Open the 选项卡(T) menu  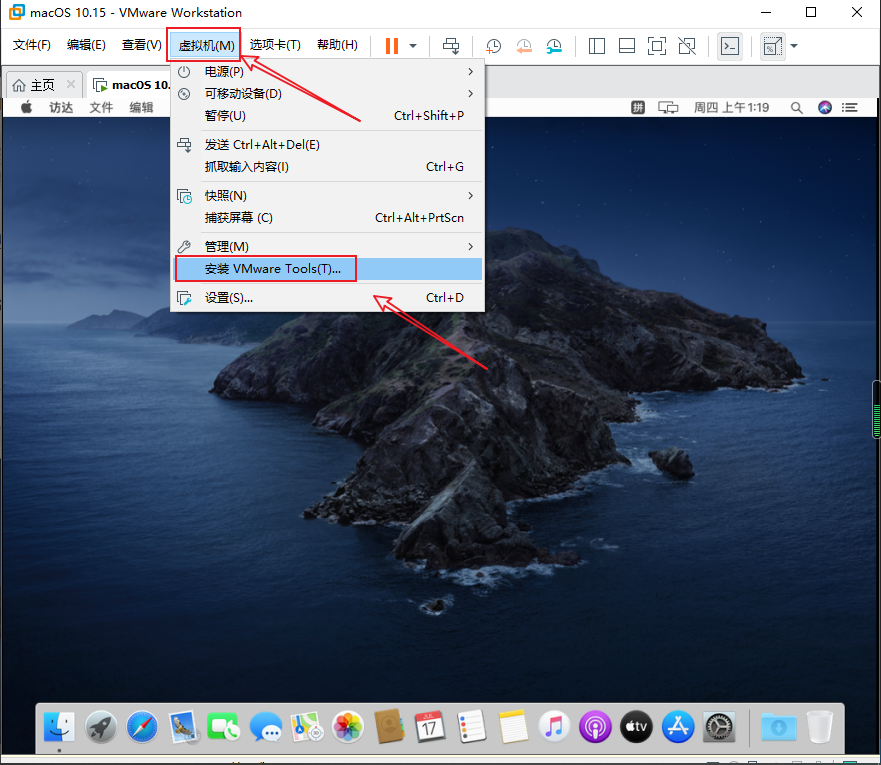pos(275,45)
